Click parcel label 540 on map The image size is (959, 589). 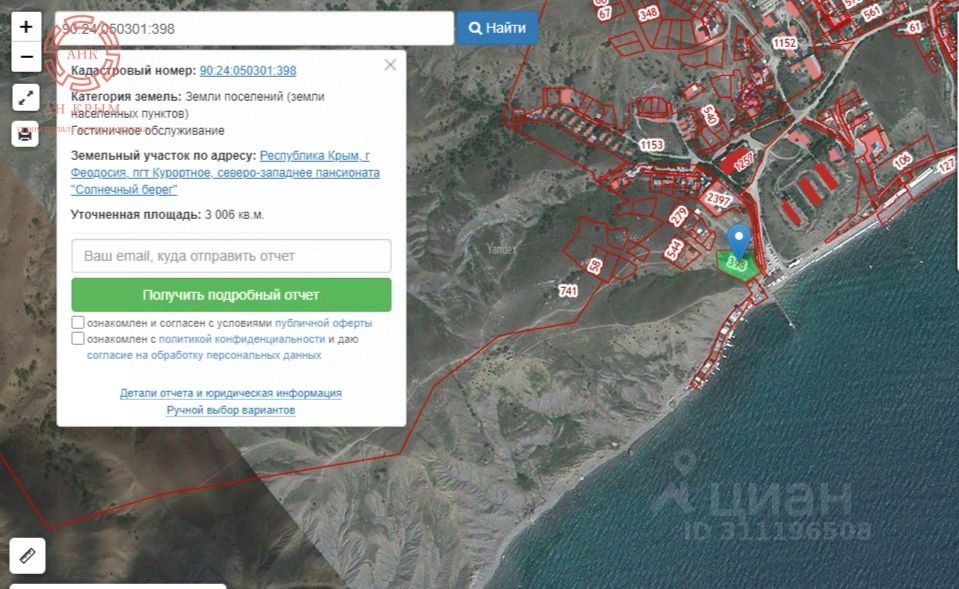pos(710,115)
